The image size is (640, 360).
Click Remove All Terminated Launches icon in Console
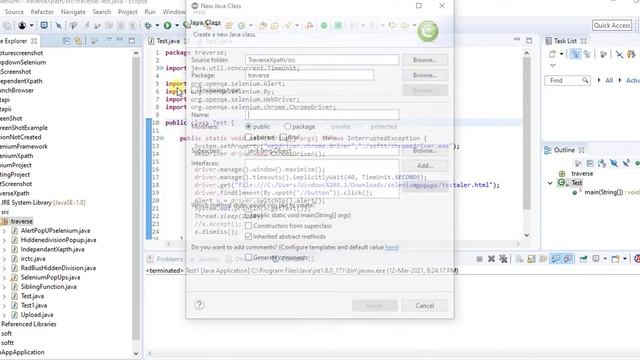503,259
